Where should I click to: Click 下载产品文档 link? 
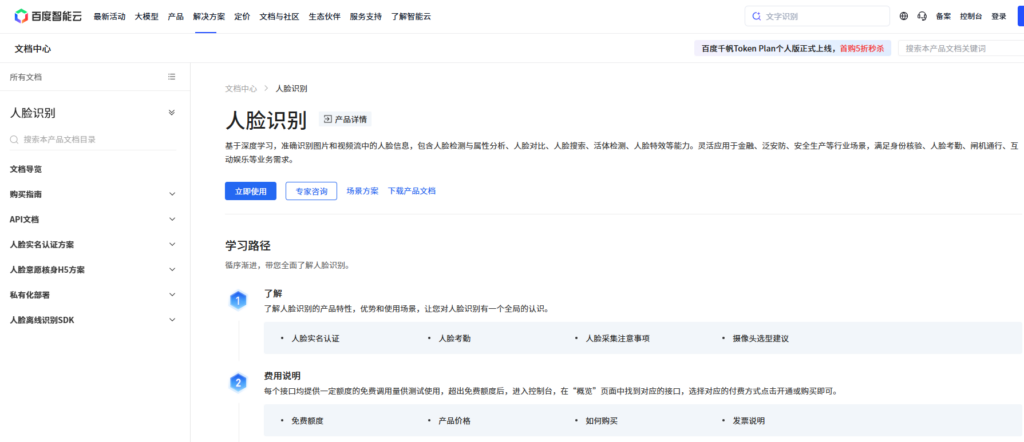[411, 191]
